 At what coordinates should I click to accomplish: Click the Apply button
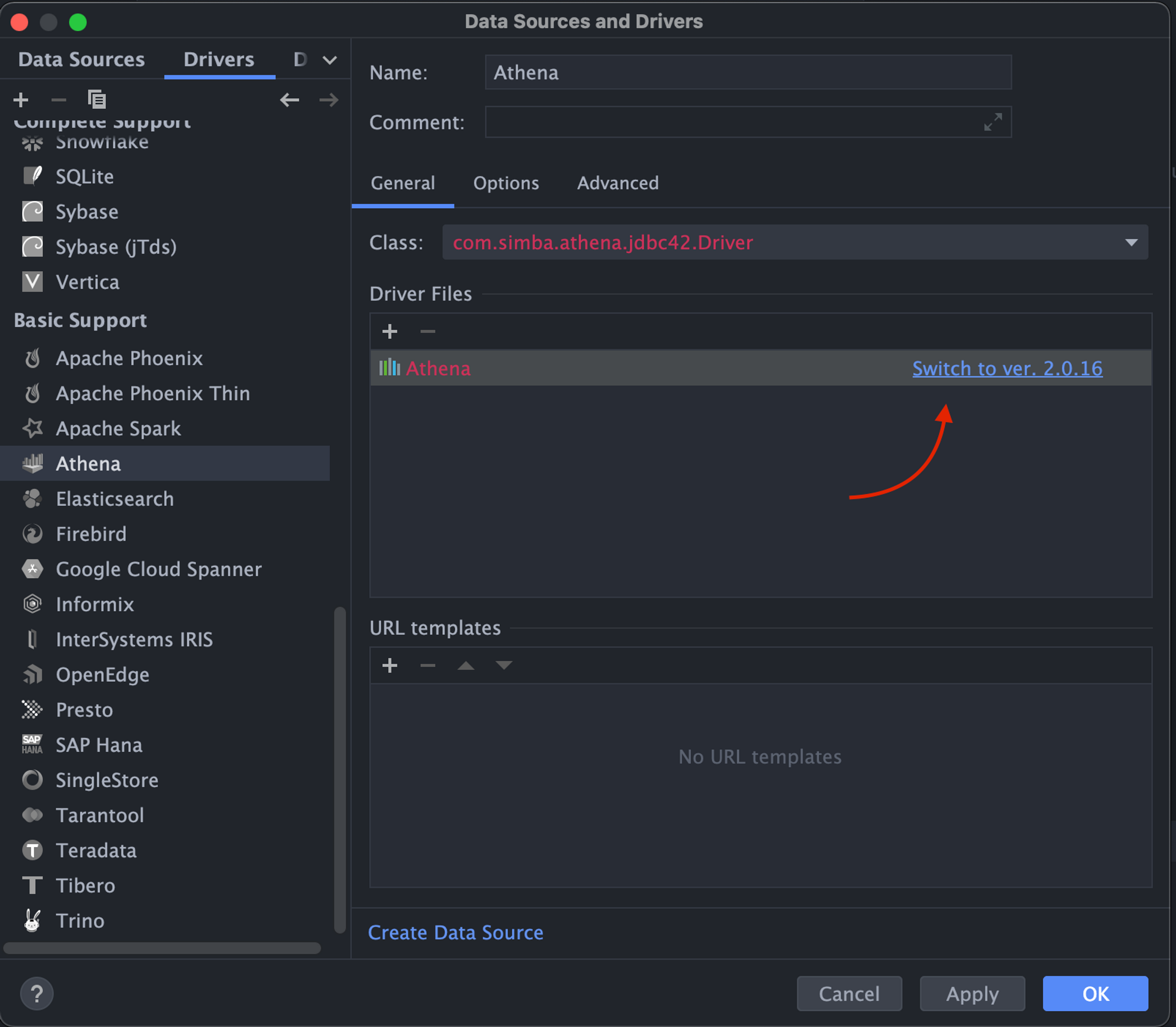(x=972, y=993)
